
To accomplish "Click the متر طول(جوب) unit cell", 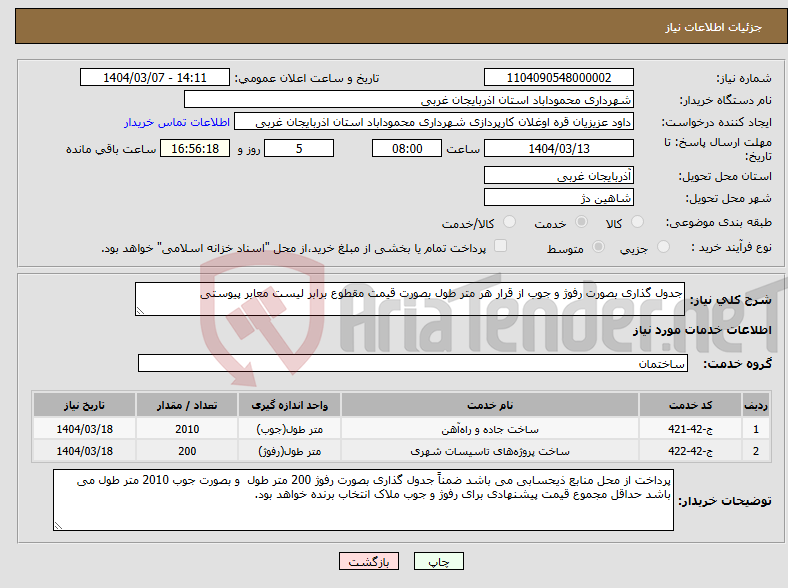I will [289, 429].
